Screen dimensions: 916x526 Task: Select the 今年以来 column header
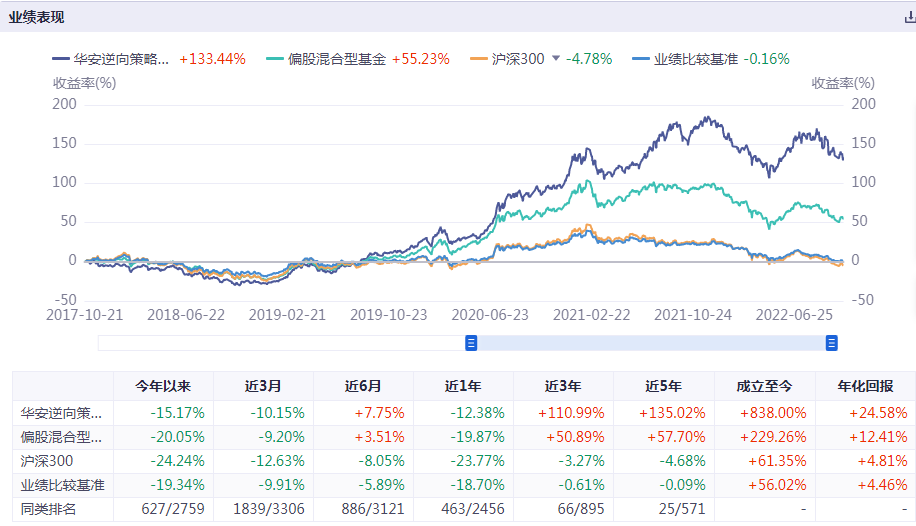(x=162, y=387)
